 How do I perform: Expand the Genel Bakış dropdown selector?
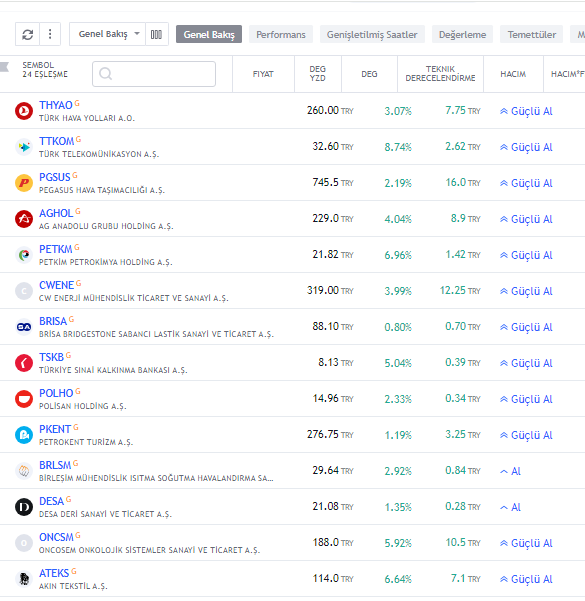click(x=107, y=34)
